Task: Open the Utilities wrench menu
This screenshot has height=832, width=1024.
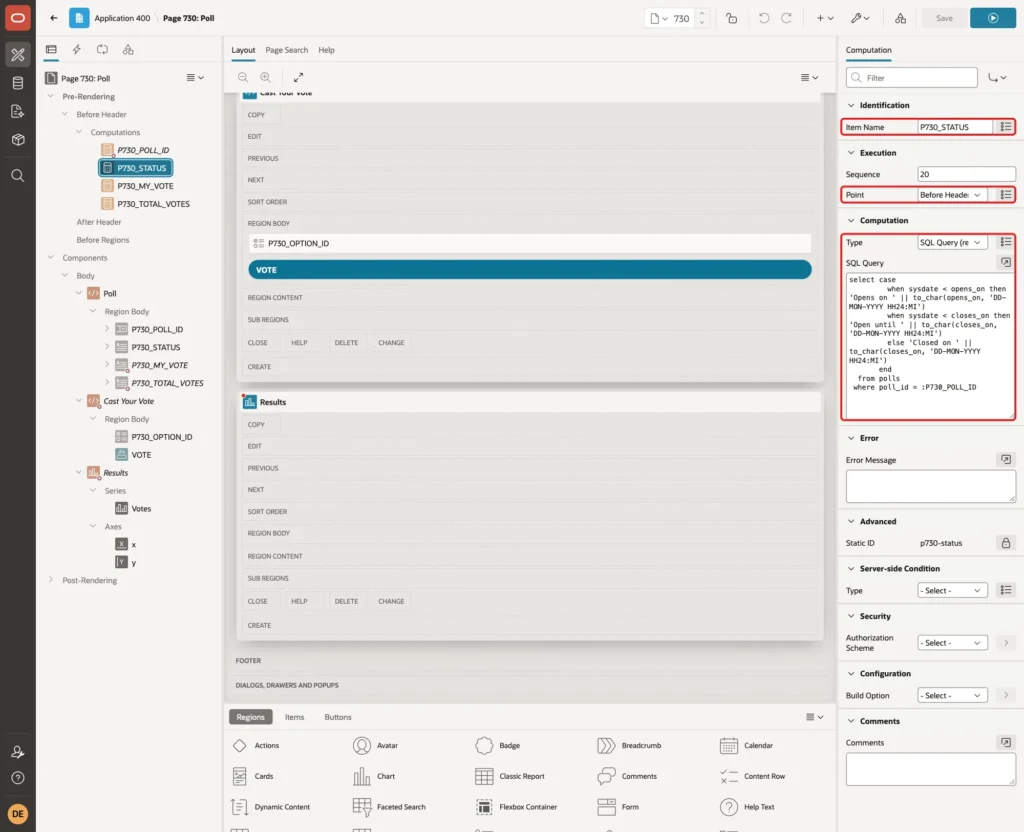Action: point(860,18)
